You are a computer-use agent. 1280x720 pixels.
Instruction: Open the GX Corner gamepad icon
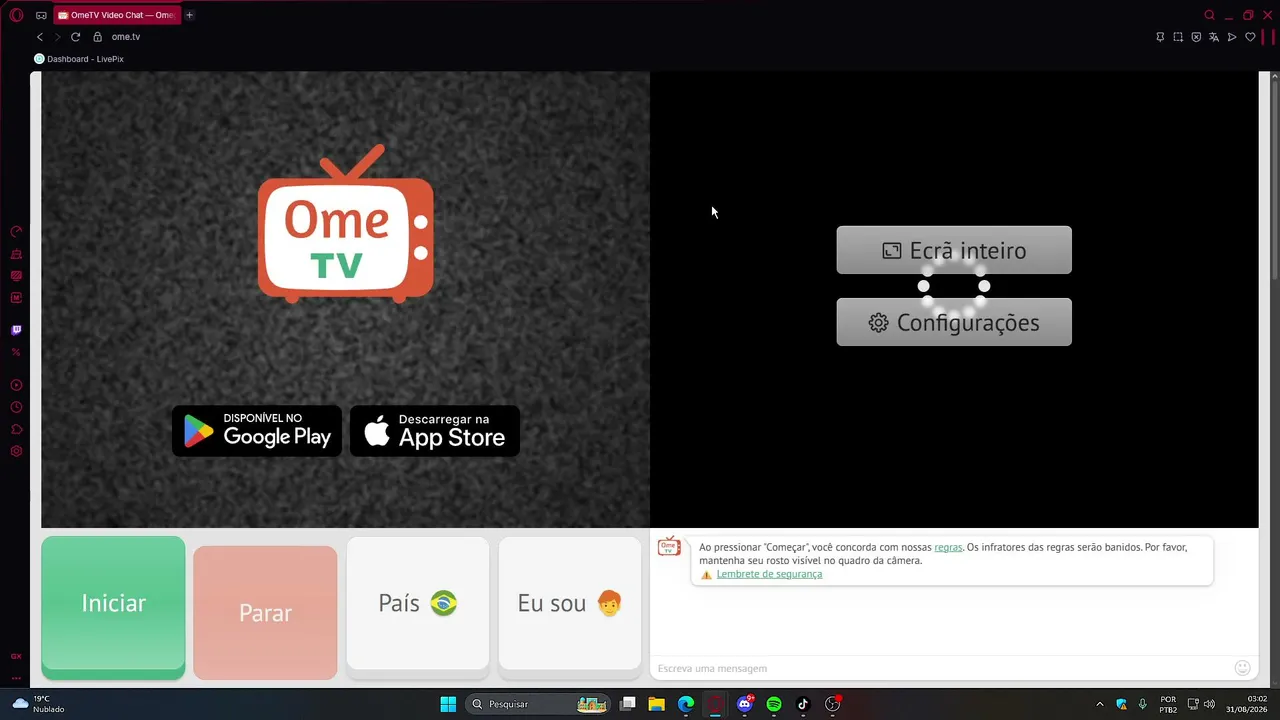tap(41, 15)
